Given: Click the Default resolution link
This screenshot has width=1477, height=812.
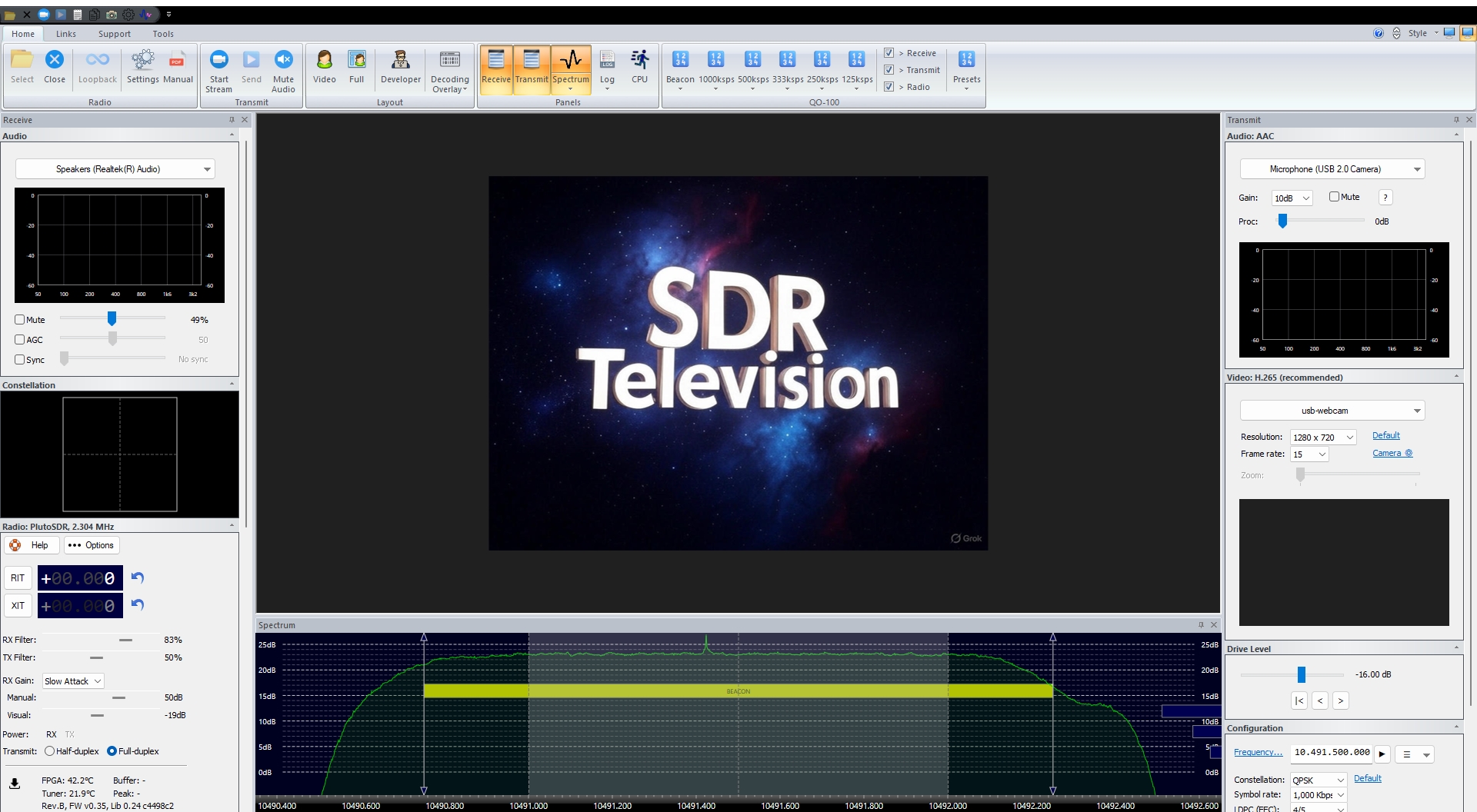Looking at the screenshot, I should pyautogui.click(x=1385, y=435).
